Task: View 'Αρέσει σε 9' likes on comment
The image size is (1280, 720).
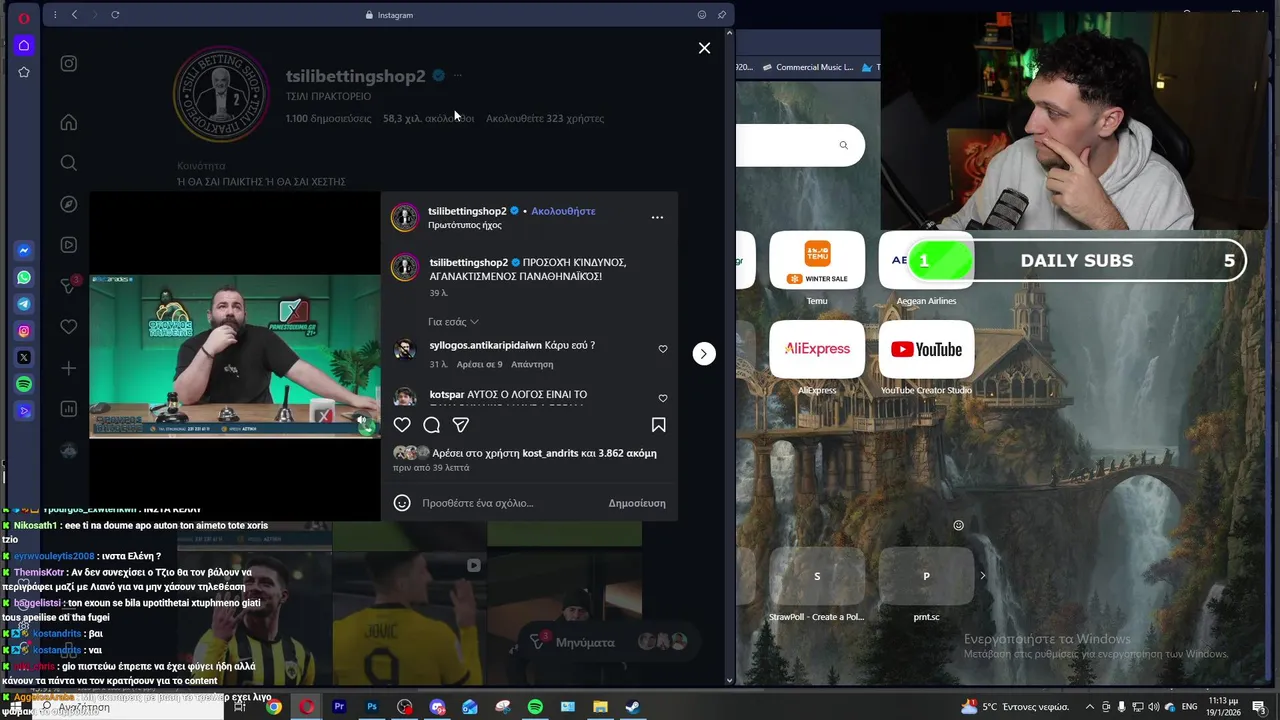Action: [x=479, y=364]
